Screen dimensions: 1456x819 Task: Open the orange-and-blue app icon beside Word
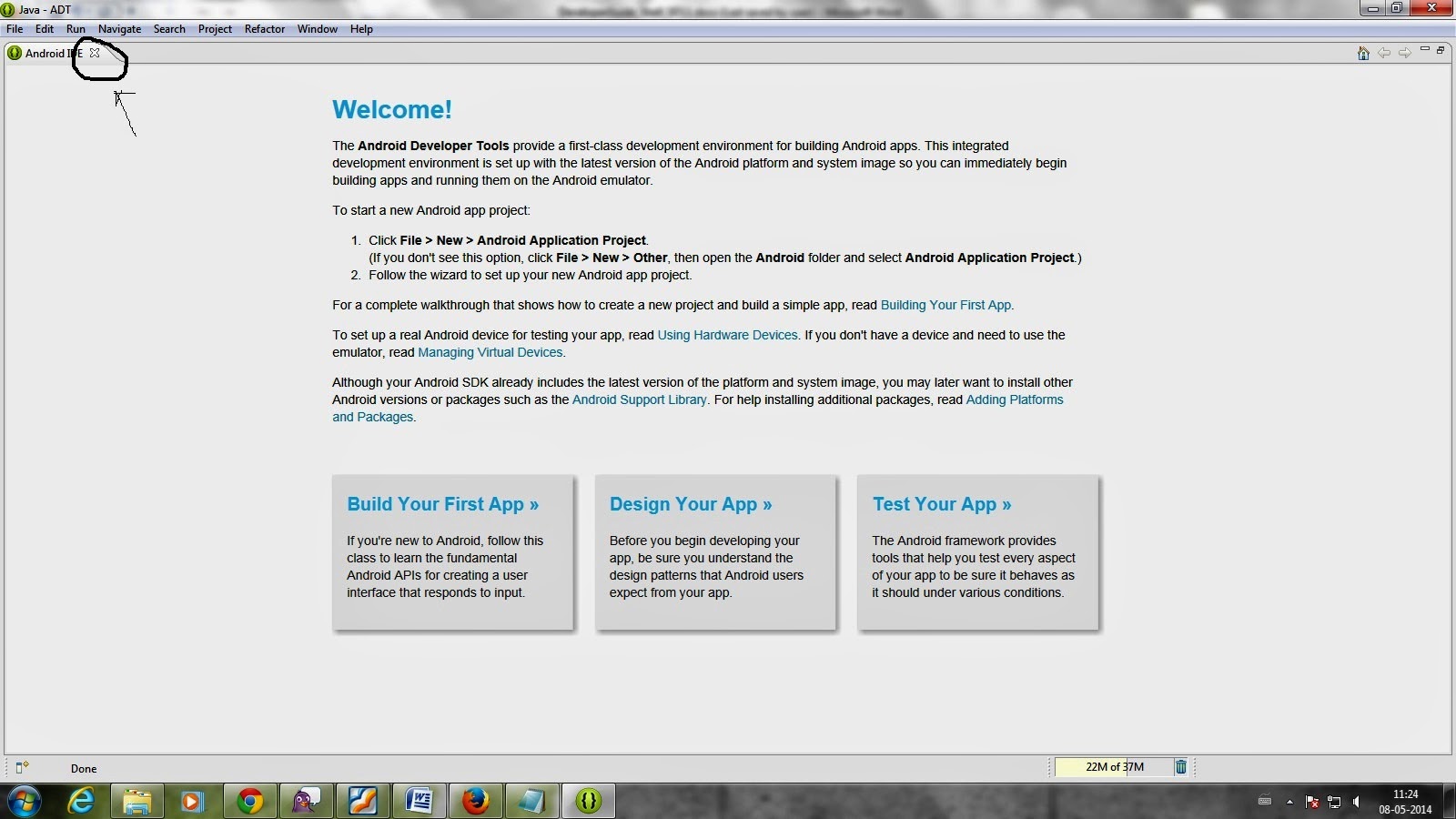pos(362,802)
